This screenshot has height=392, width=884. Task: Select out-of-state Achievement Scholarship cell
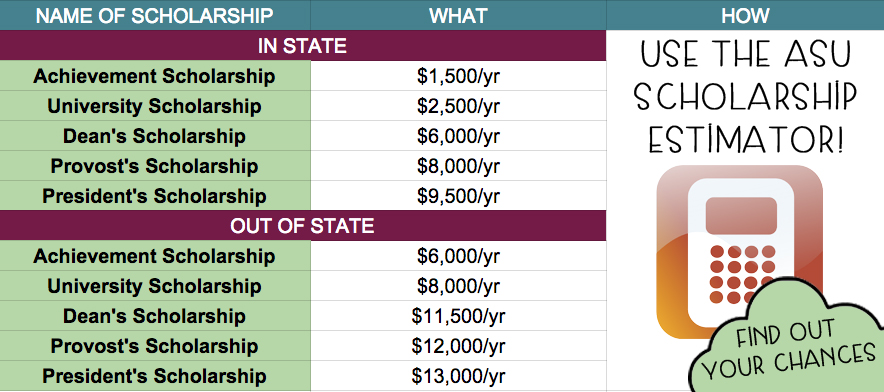(155, 256)
